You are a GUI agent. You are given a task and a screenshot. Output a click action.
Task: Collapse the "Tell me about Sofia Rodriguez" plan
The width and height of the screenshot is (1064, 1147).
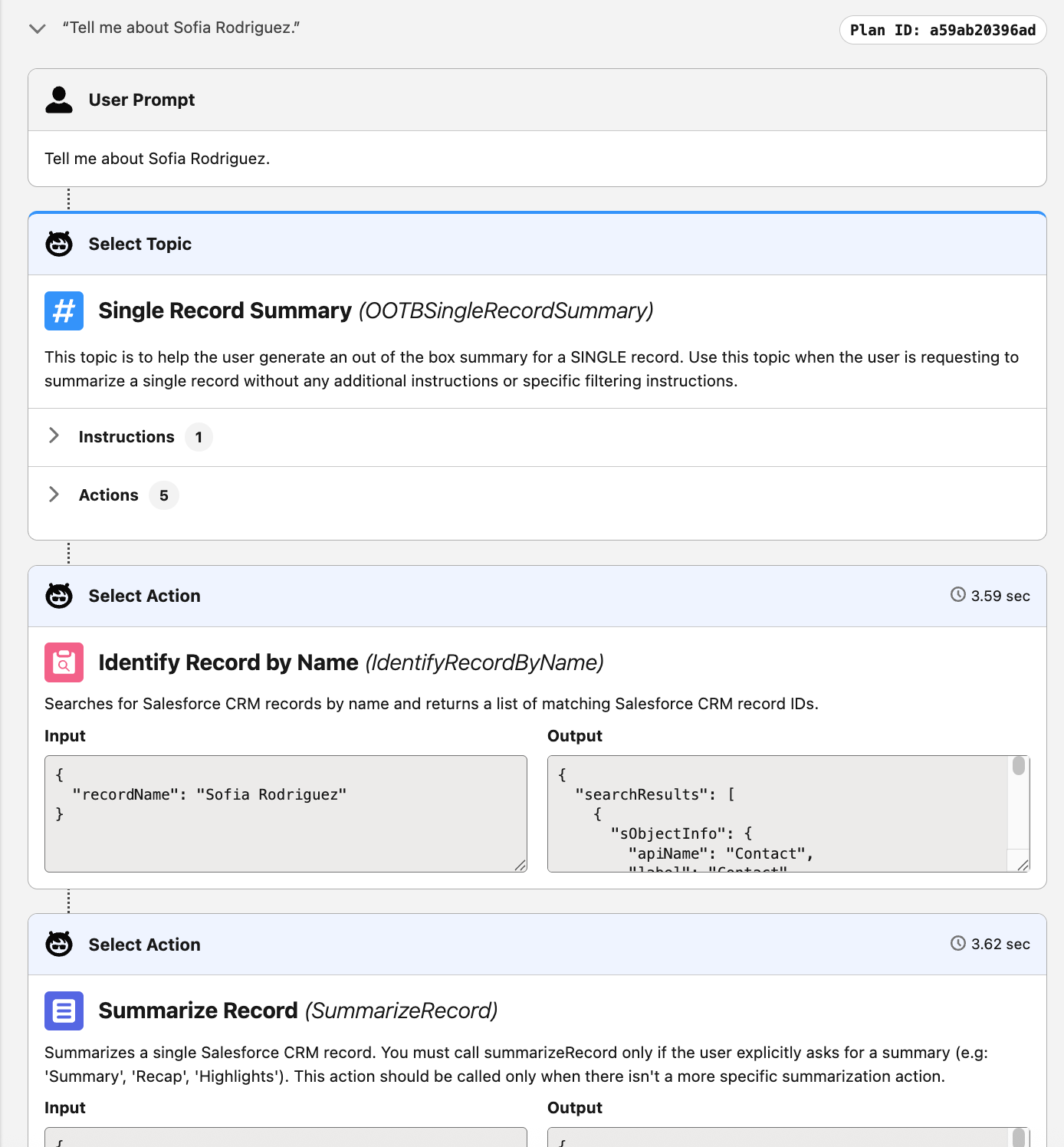pos(37,29)
